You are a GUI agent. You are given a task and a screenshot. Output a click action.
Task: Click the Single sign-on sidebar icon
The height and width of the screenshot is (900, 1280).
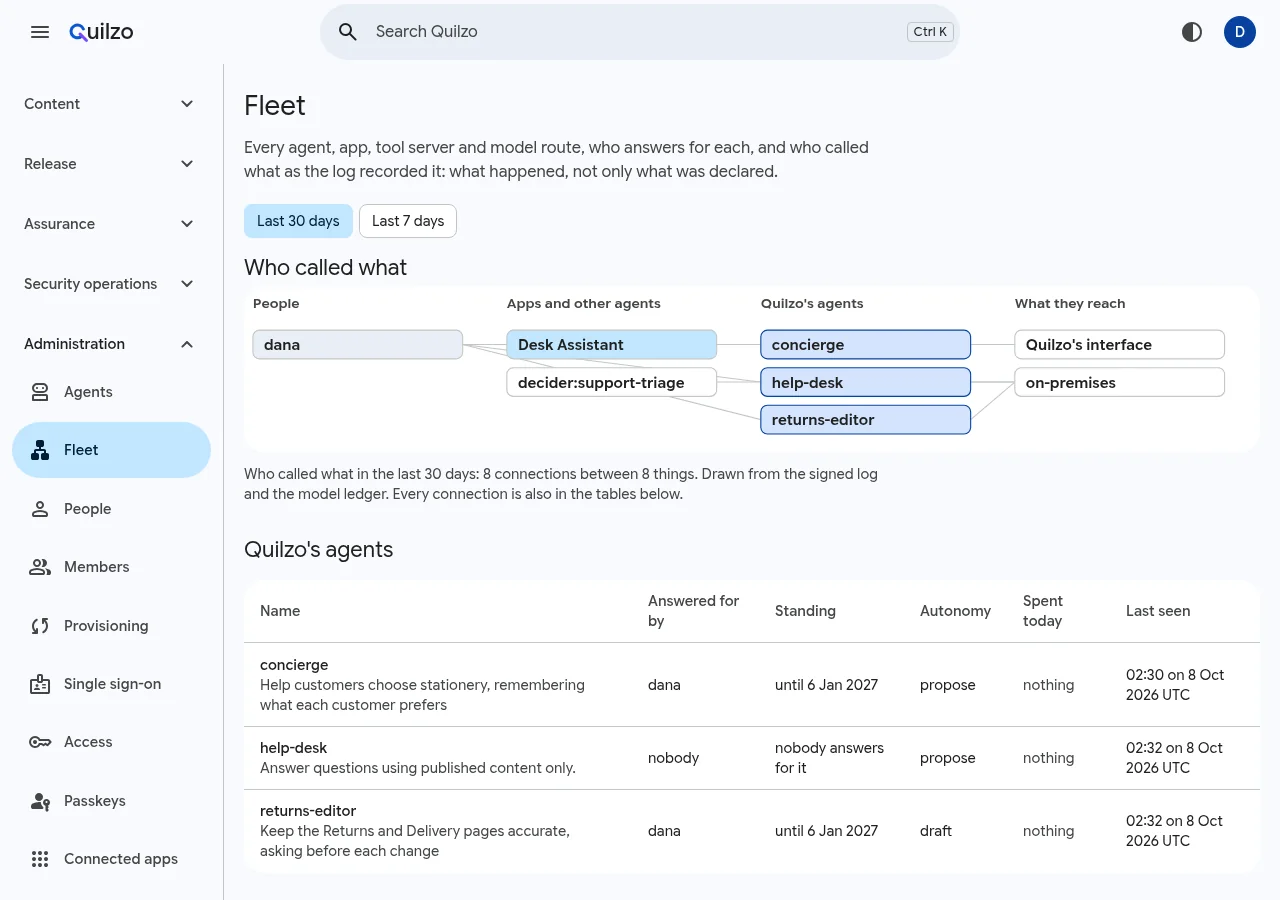[x=40, y=684]
